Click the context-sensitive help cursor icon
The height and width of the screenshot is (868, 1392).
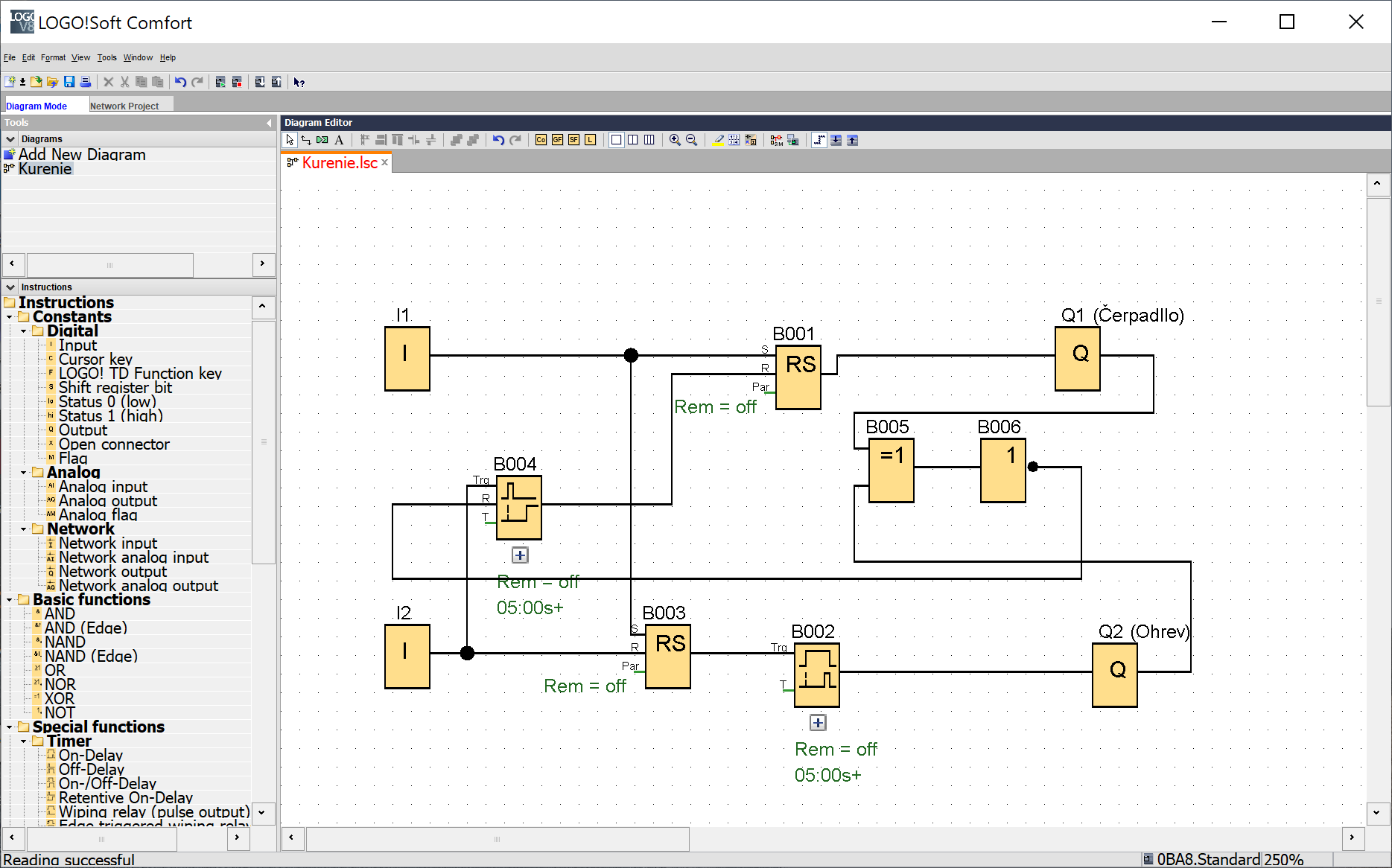(x=299, y=82)
